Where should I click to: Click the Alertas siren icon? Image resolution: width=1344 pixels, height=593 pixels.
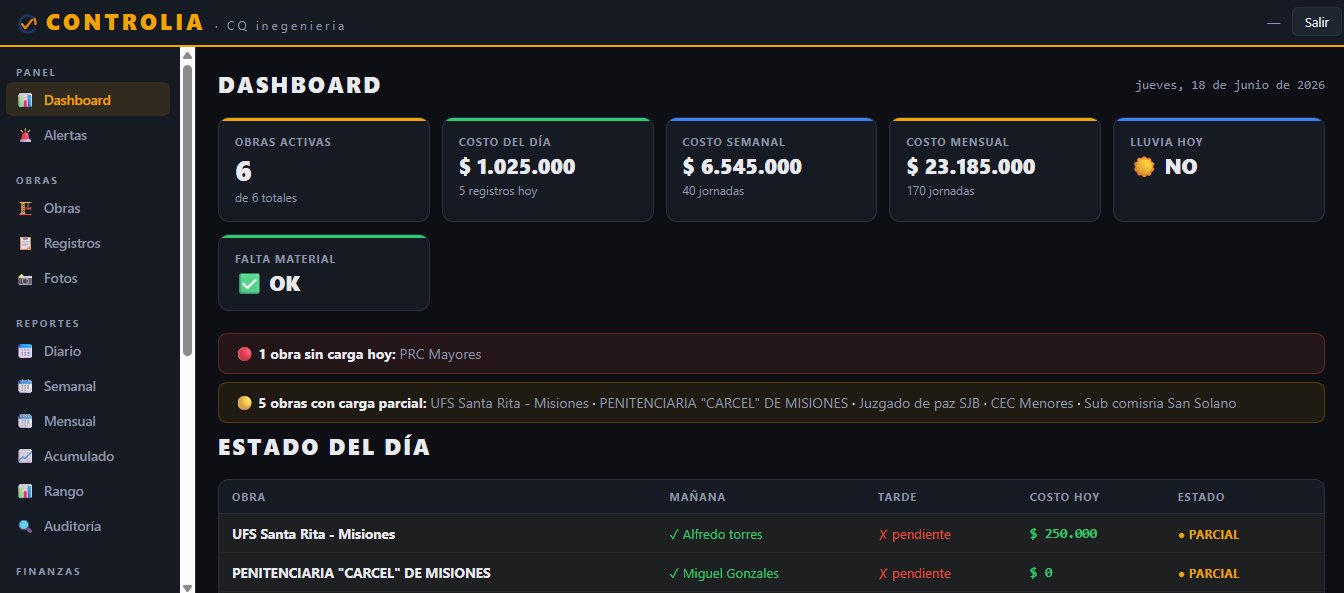[x=25, y=135]
